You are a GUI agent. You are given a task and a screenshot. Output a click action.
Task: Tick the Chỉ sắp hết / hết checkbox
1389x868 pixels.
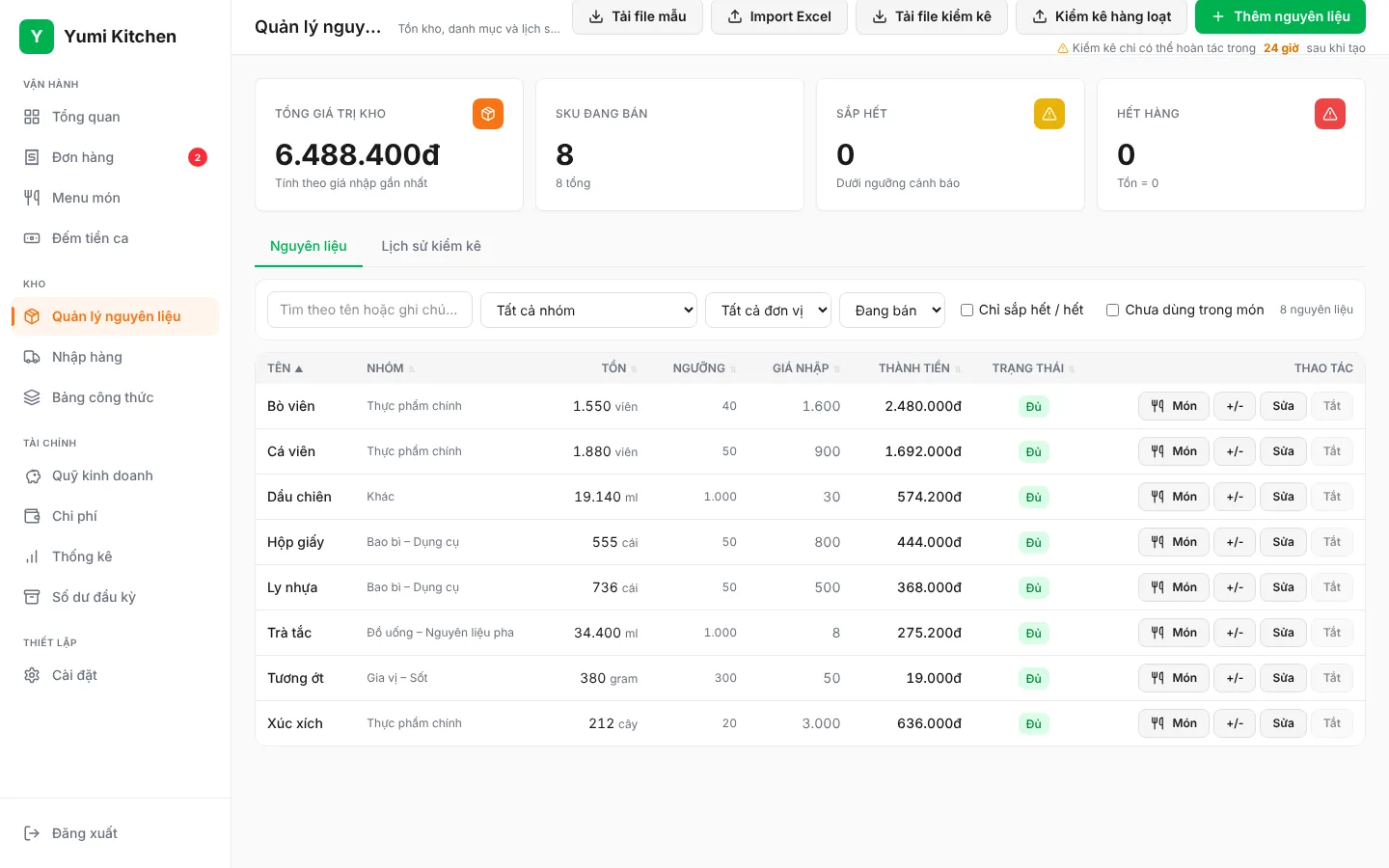coord(967,311)
